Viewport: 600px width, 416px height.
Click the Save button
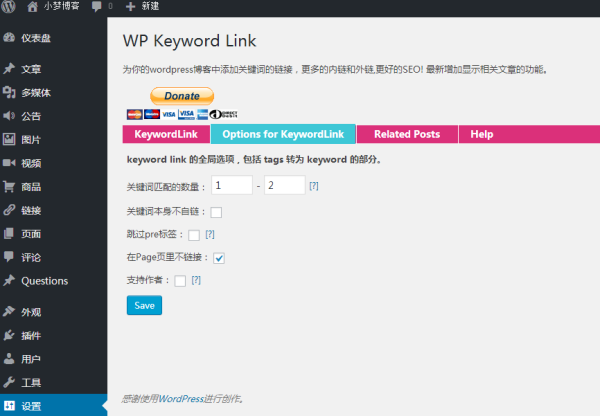144,305
